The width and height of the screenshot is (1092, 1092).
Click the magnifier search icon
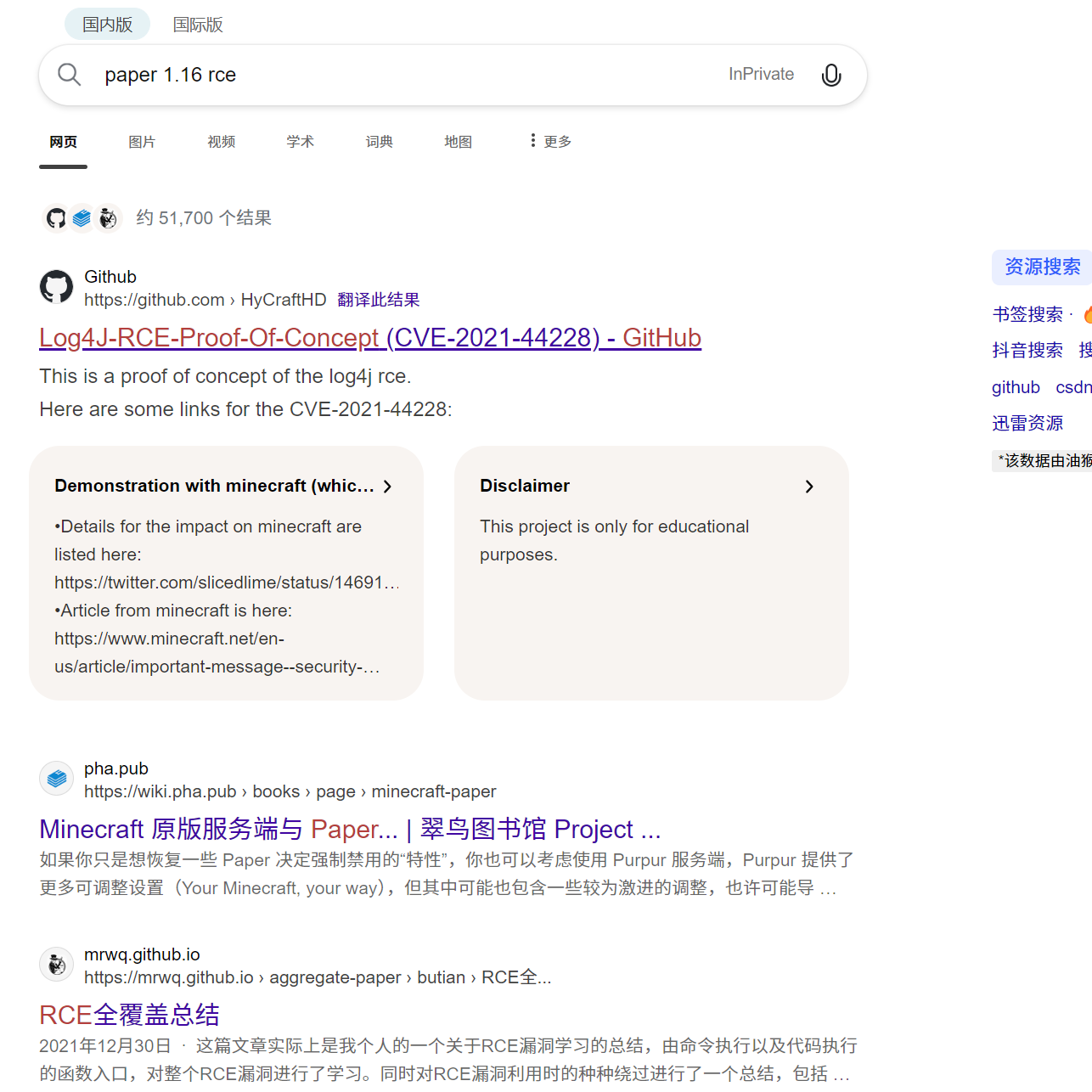coord(69,75)
